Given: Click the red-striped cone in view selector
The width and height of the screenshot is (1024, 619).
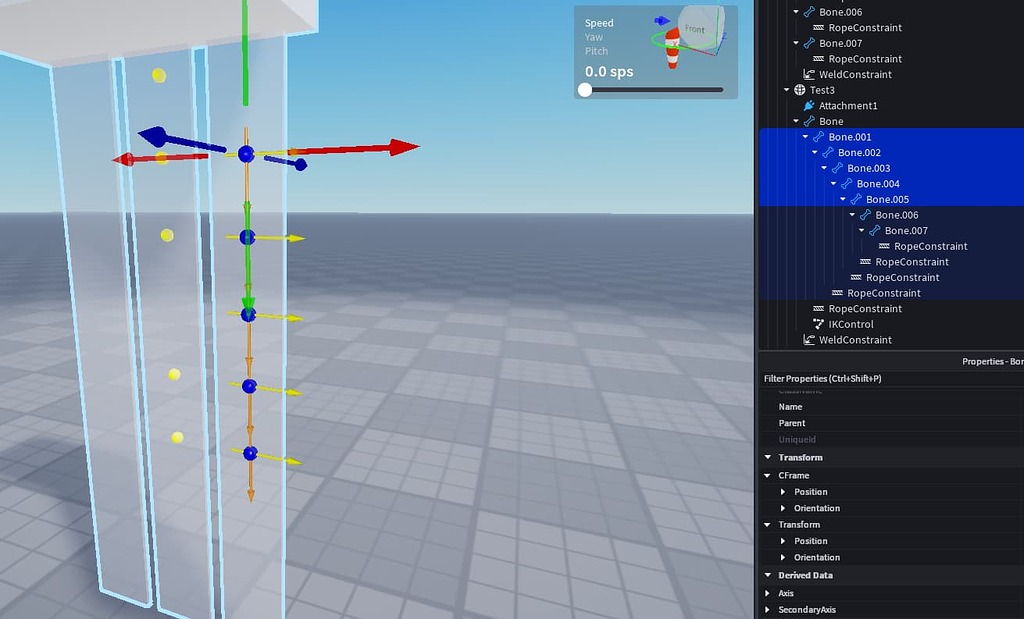Looking at the screenshot, I should click(672, 48).
